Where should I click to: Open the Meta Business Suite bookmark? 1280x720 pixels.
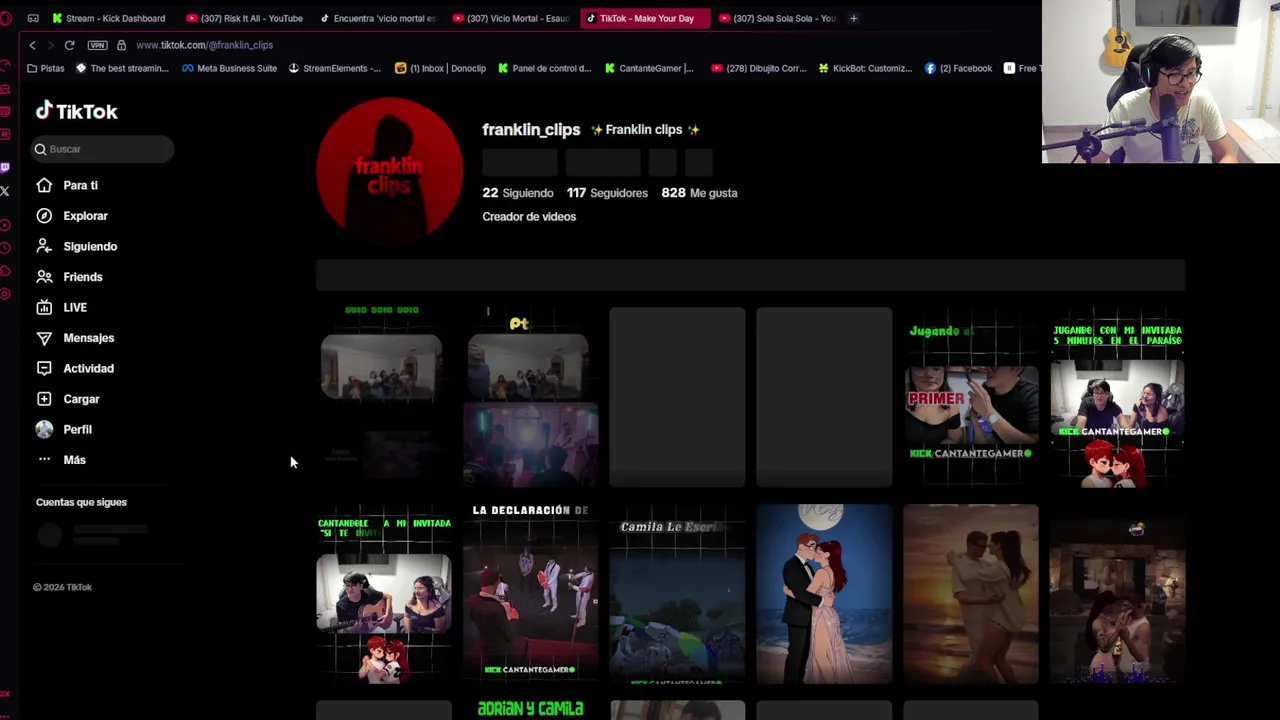229,68
